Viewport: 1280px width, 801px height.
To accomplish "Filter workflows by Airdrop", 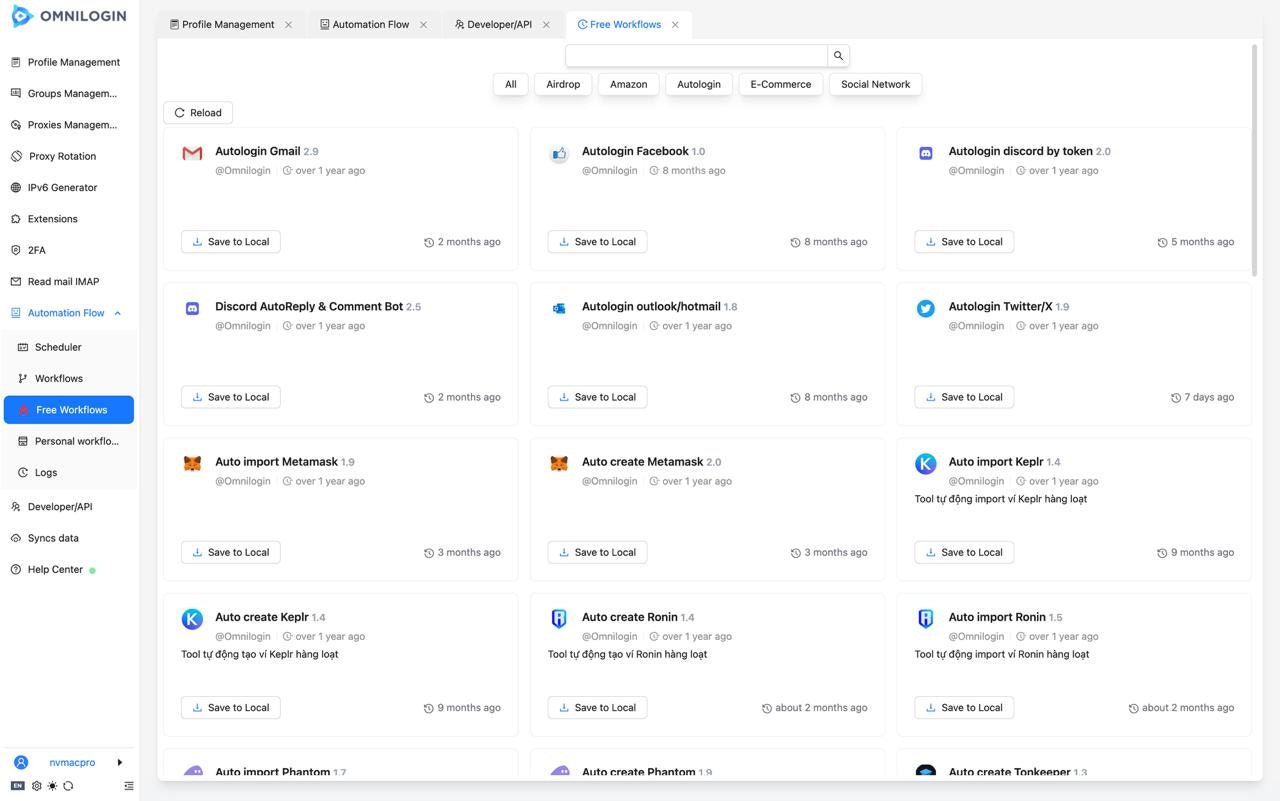I will pyautogui.click(x=563, y=85).
